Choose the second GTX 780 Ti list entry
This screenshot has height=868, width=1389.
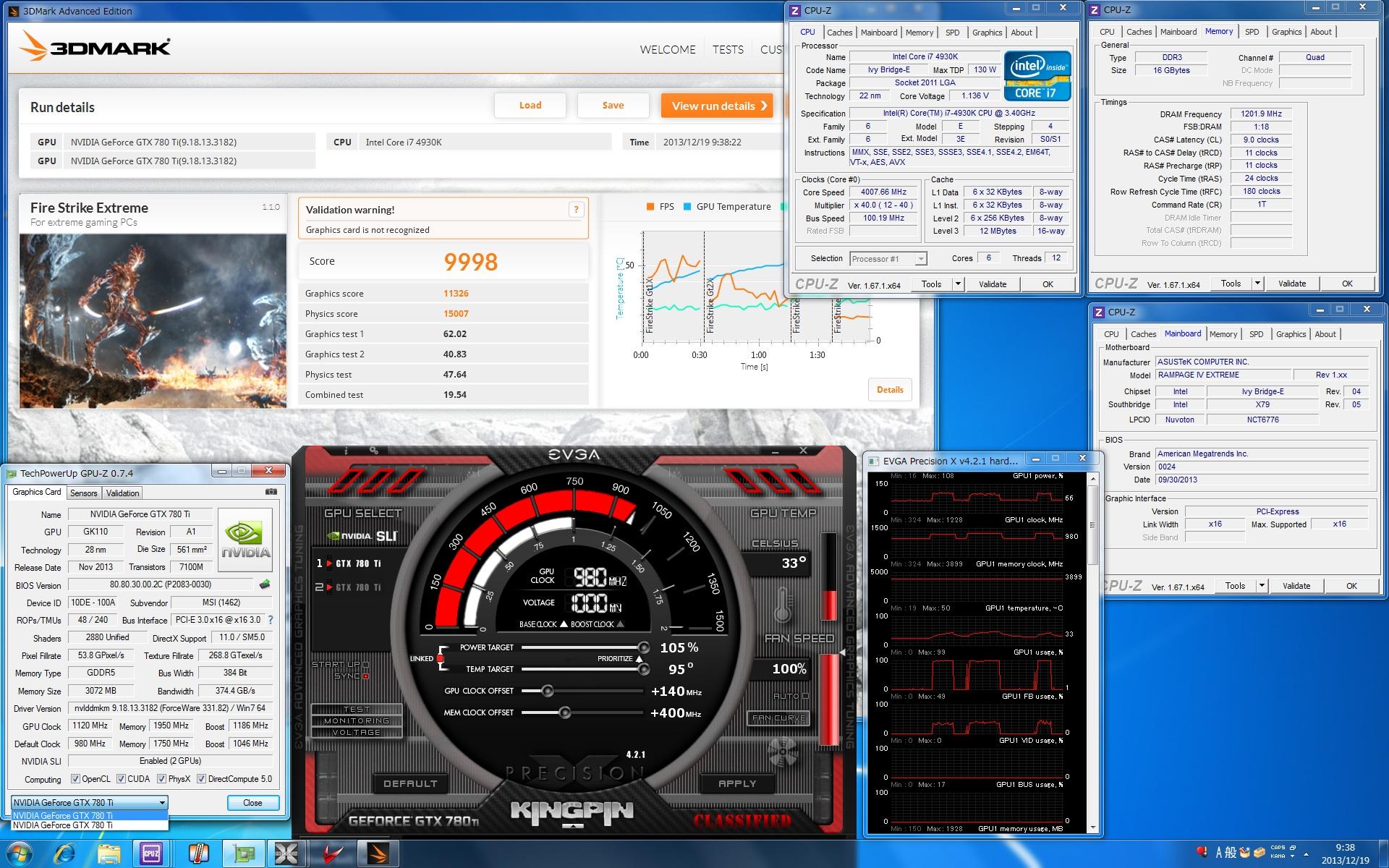point(90,825)
